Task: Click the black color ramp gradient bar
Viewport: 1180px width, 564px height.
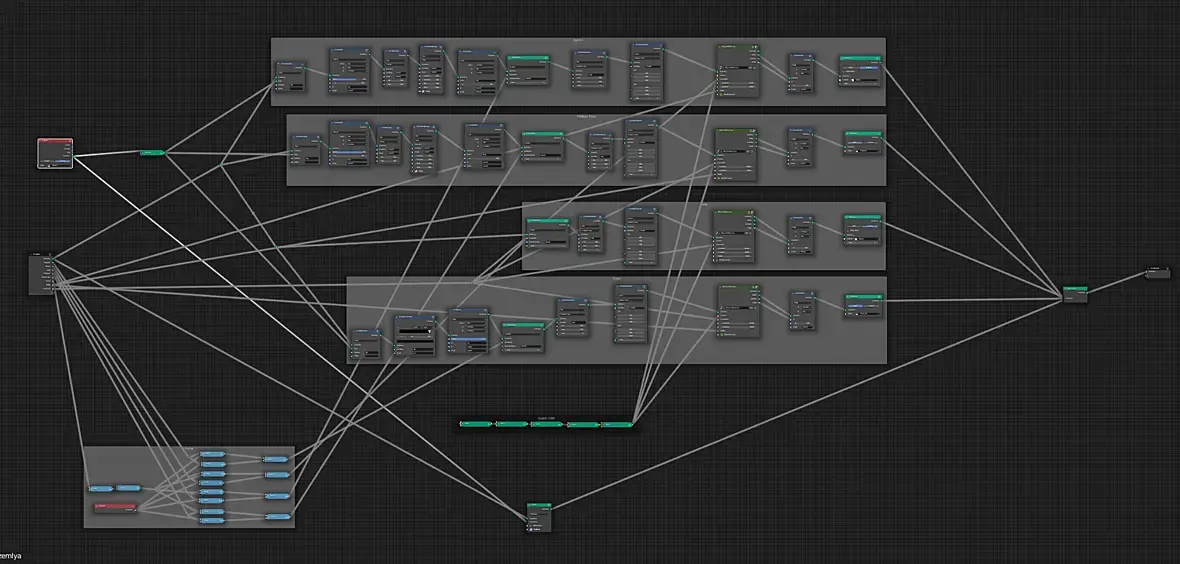Action: coord(415,331)
